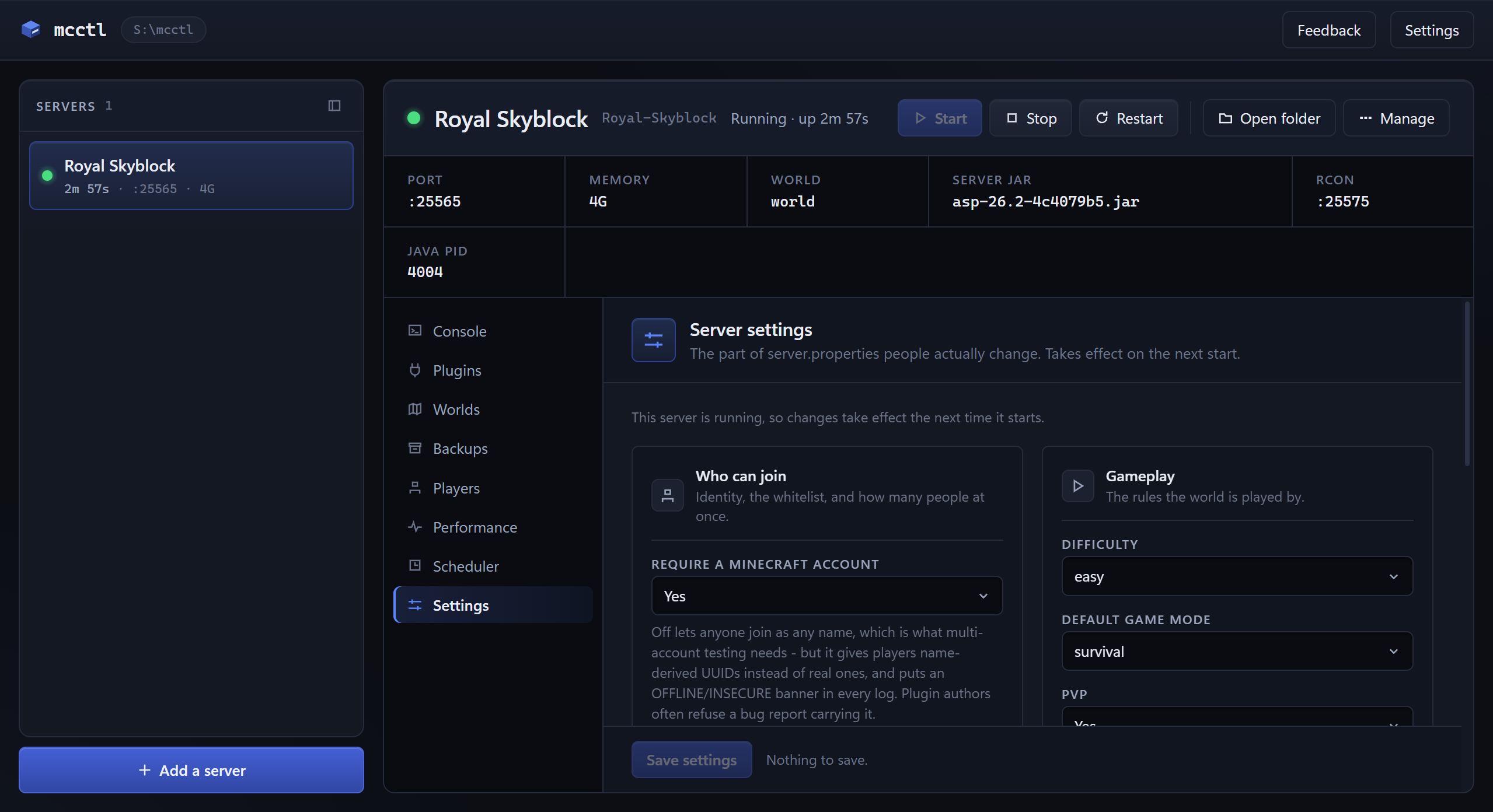Click the SERVERS header label

[x=65, y=106]
